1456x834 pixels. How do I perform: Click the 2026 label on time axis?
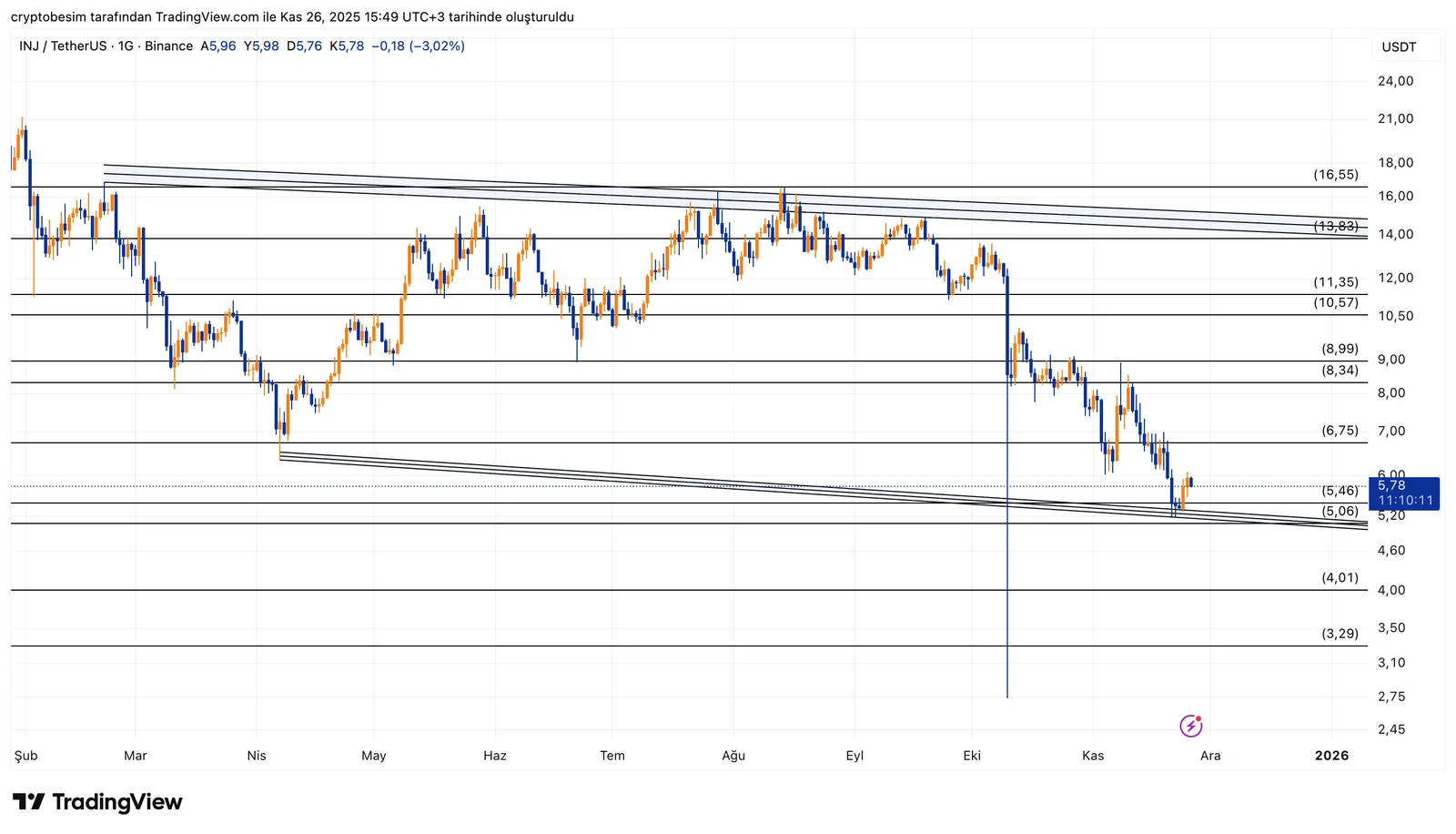point(1331,756)
